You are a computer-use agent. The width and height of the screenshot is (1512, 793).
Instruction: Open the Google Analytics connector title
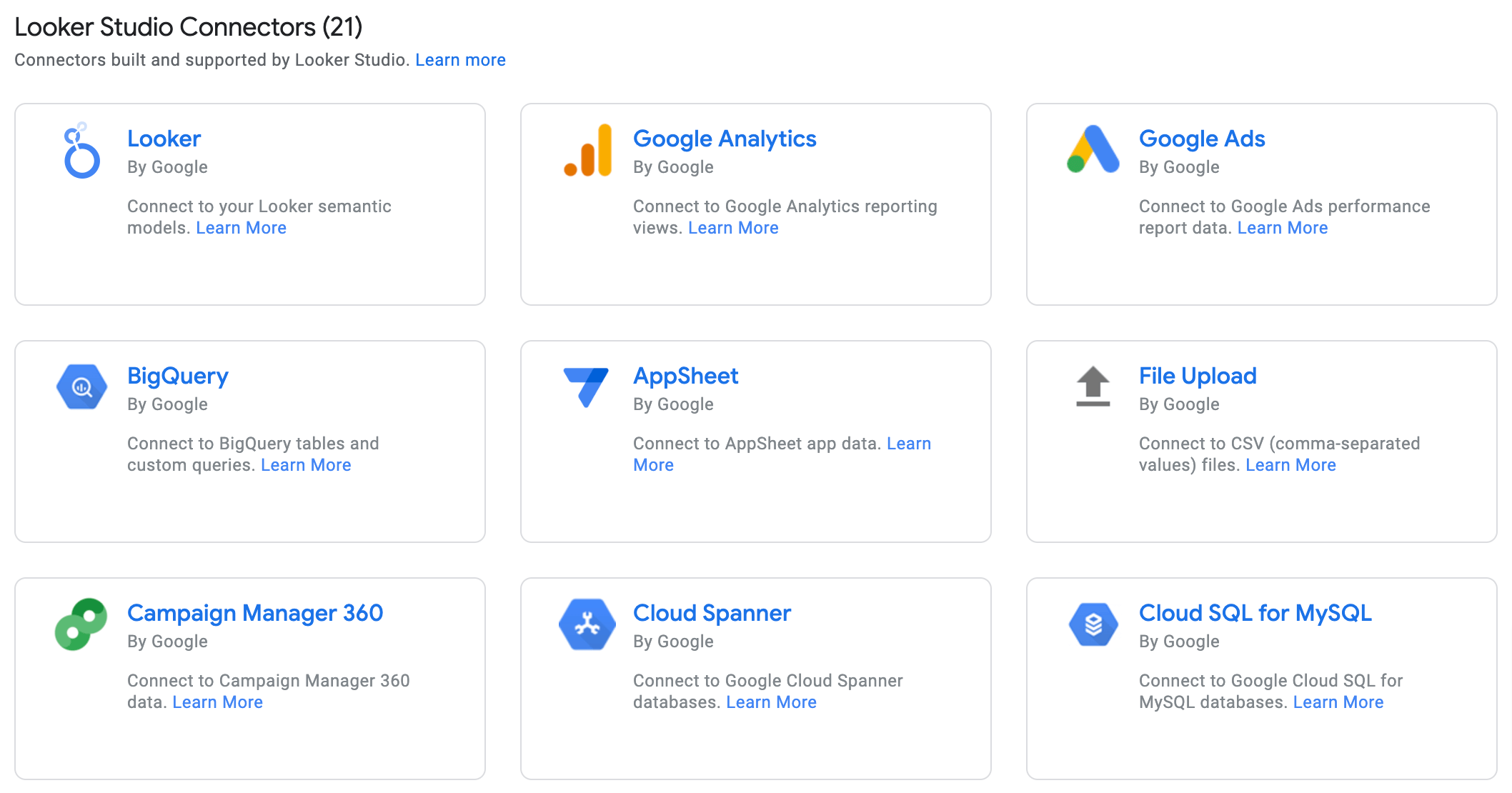pyautogui.click(x=725, y=139)
